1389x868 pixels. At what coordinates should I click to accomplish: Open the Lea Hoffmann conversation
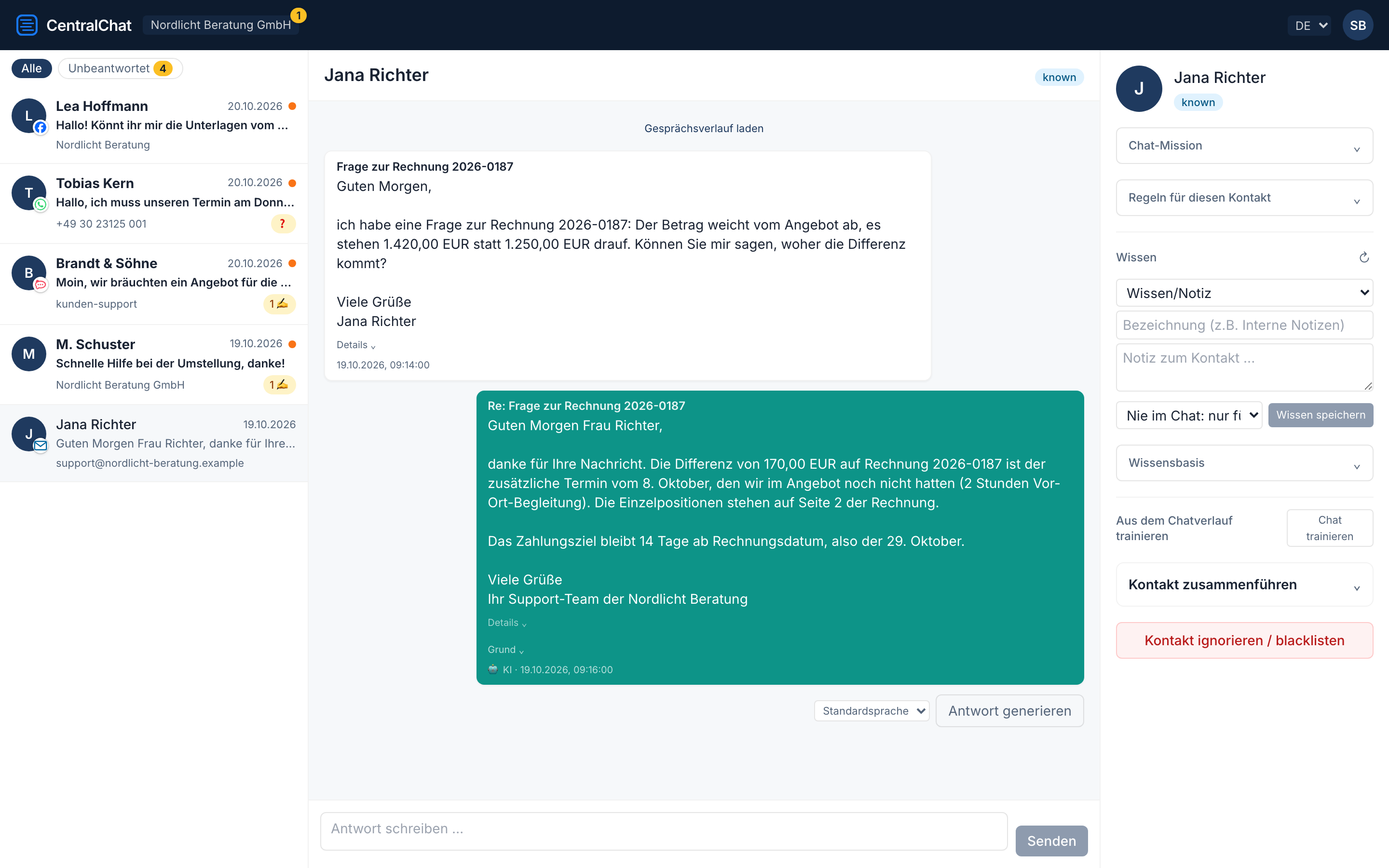point(154,125)
